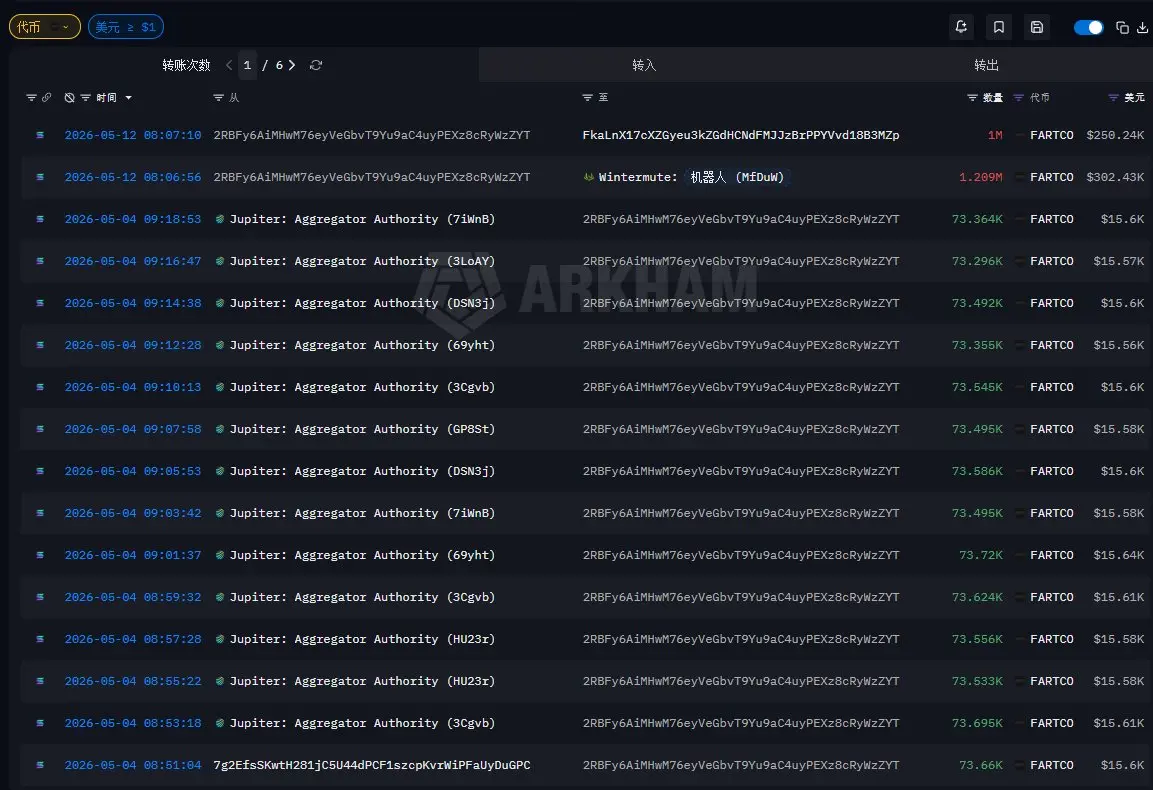Viewport: 1153px width, 790px height.
Task: Open recipient address FkaLnX17cXZGyeu3kZGdH…
Action: pos(740,135)
